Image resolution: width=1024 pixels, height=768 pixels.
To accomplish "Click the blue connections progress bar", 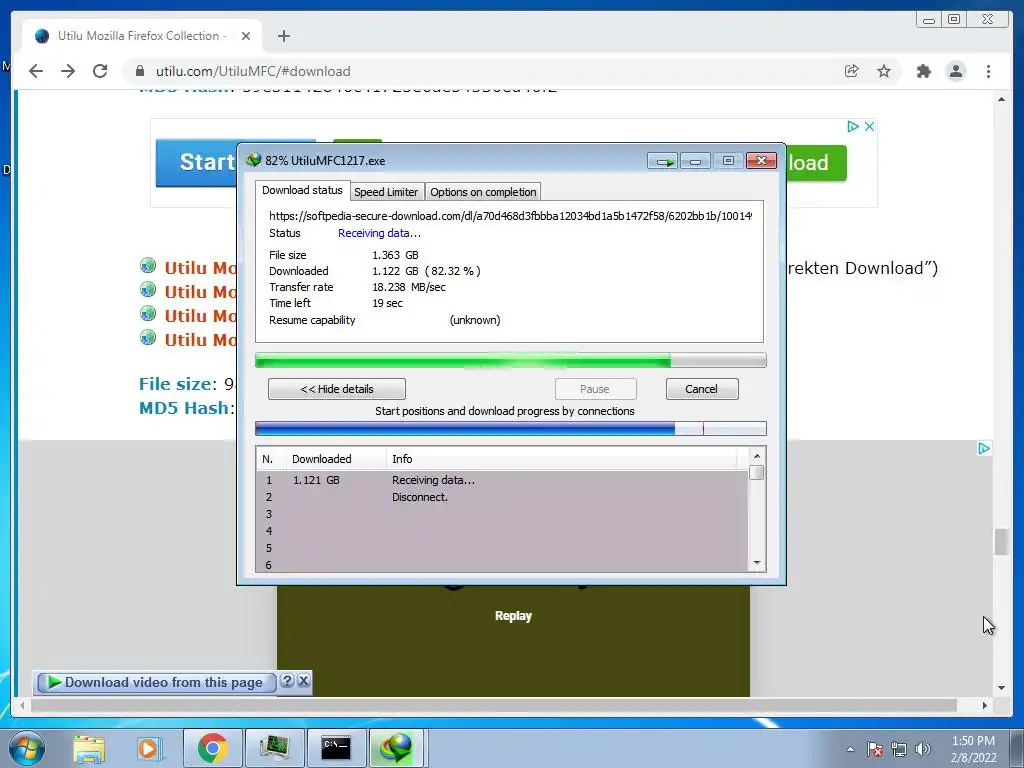I will click(x=510, y=428).
